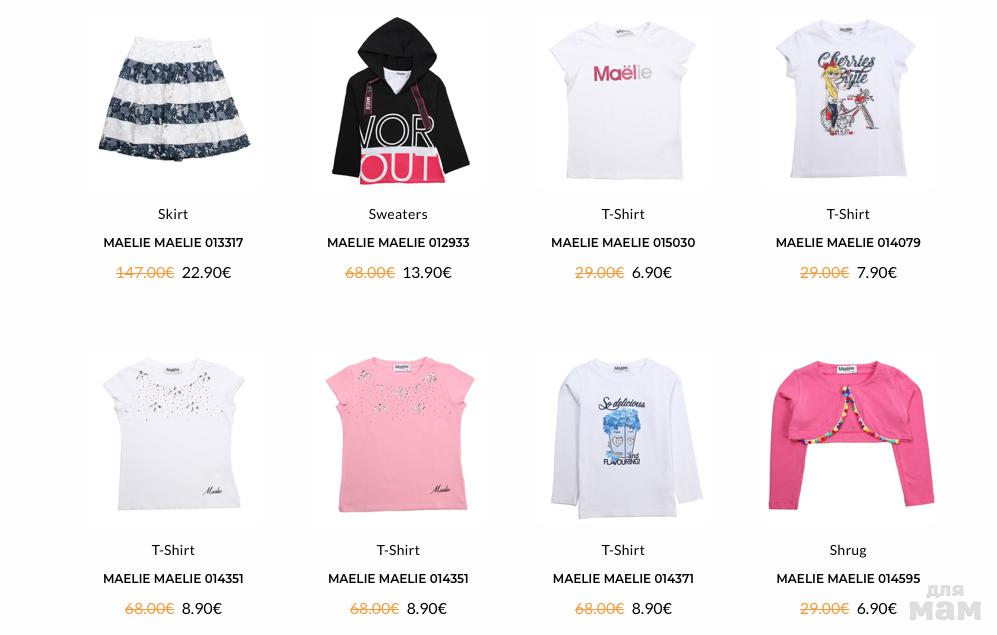This screenshot has width=997, height=635.
Task: View the pink shrug product image
Action: tap(851, 435)
